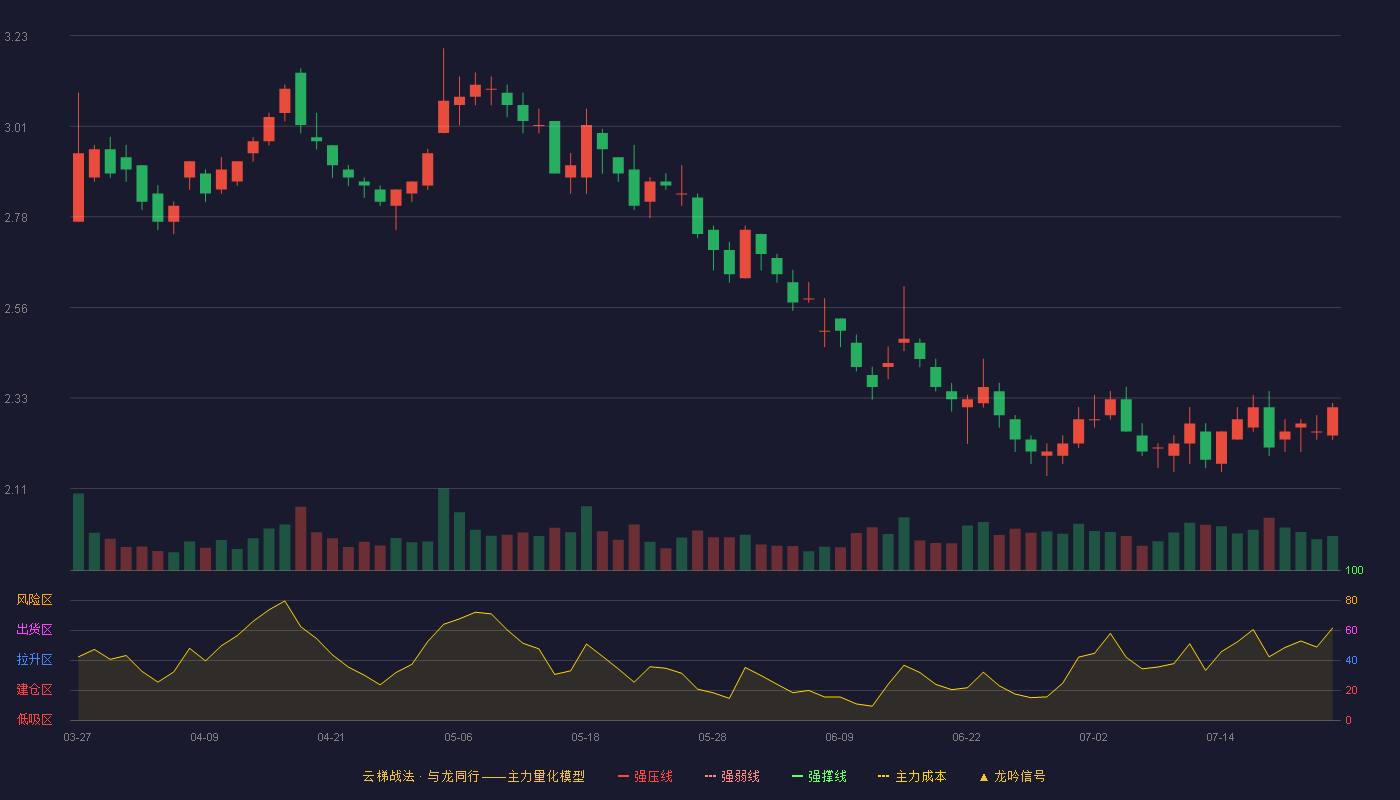Click the 04-21 date label
The image size is (1400, 800).
tap(331, 737)
